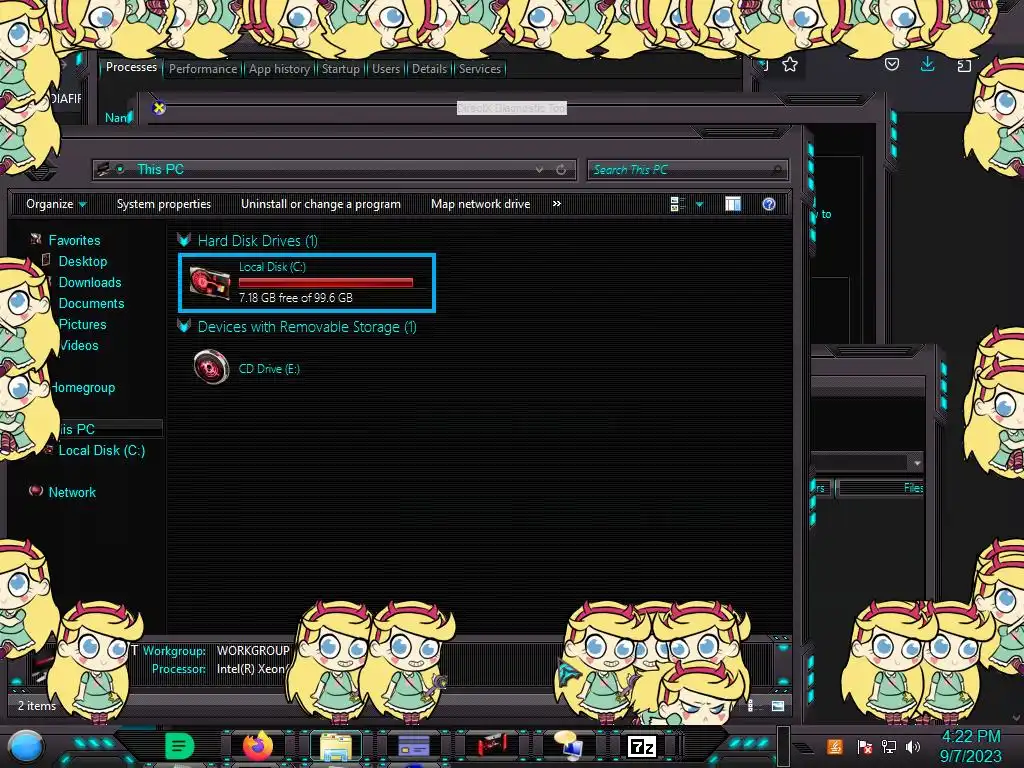1024x768 pixels.
Task: Collapse the Hard Disk Drives group
Action: pyautogui.click(x=184, y=240)
